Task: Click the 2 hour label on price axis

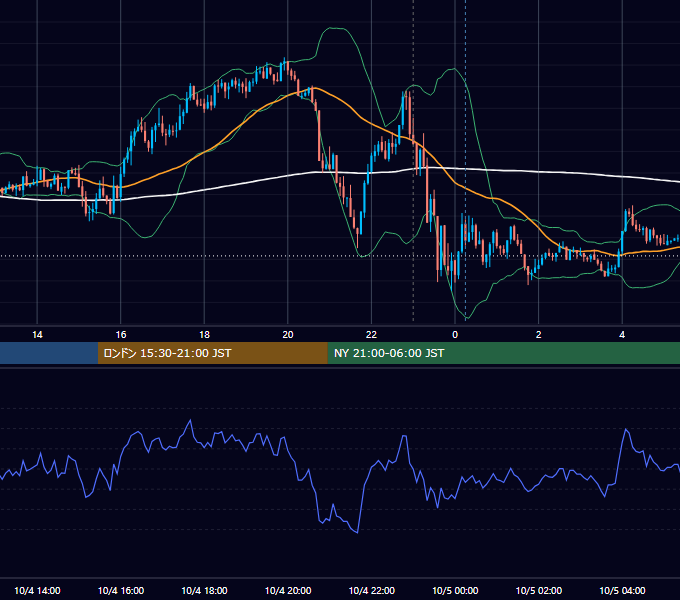Action: [x=539, y=335]
